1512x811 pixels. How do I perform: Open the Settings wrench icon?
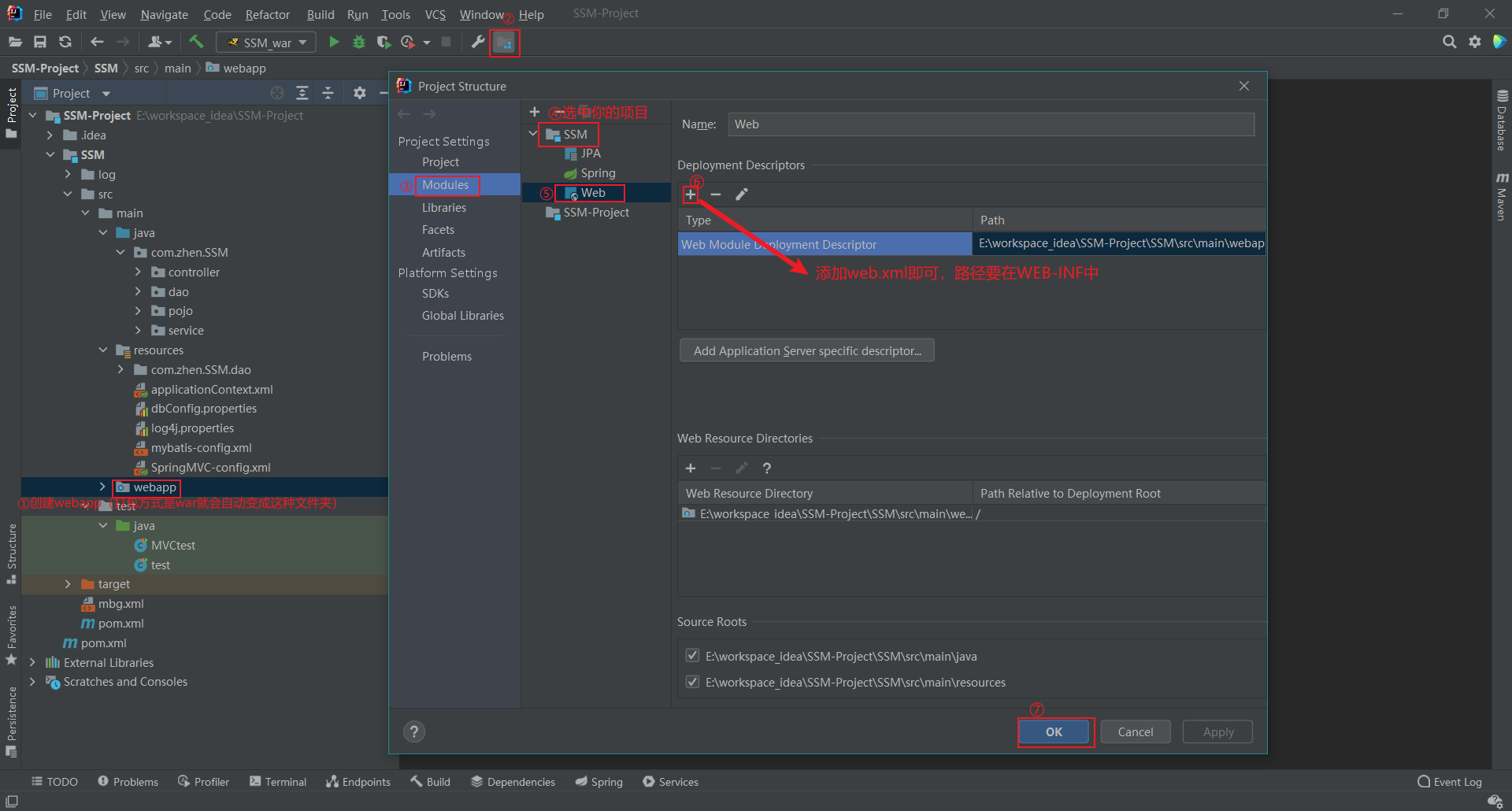pos(478,42)
